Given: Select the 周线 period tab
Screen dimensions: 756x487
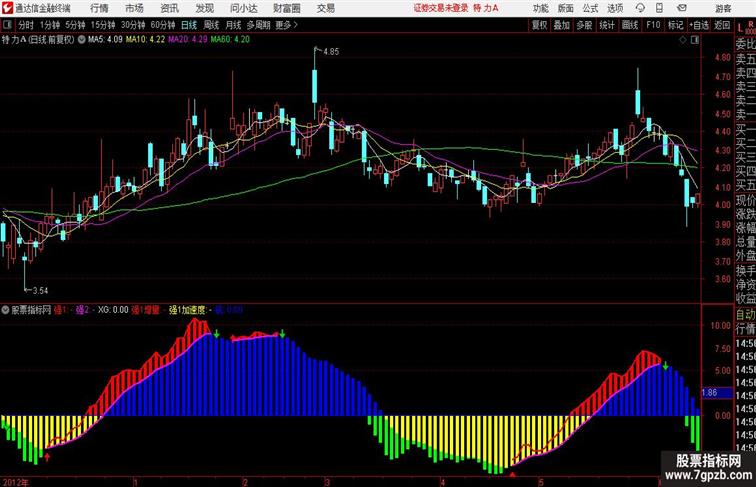Looking at the screenshot, I should click(x=211, y=25).
